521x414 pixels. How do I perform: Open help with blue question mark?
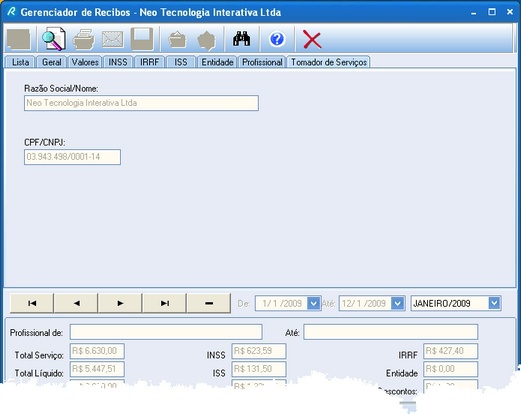pyautogui.click(x=277, y=39)
